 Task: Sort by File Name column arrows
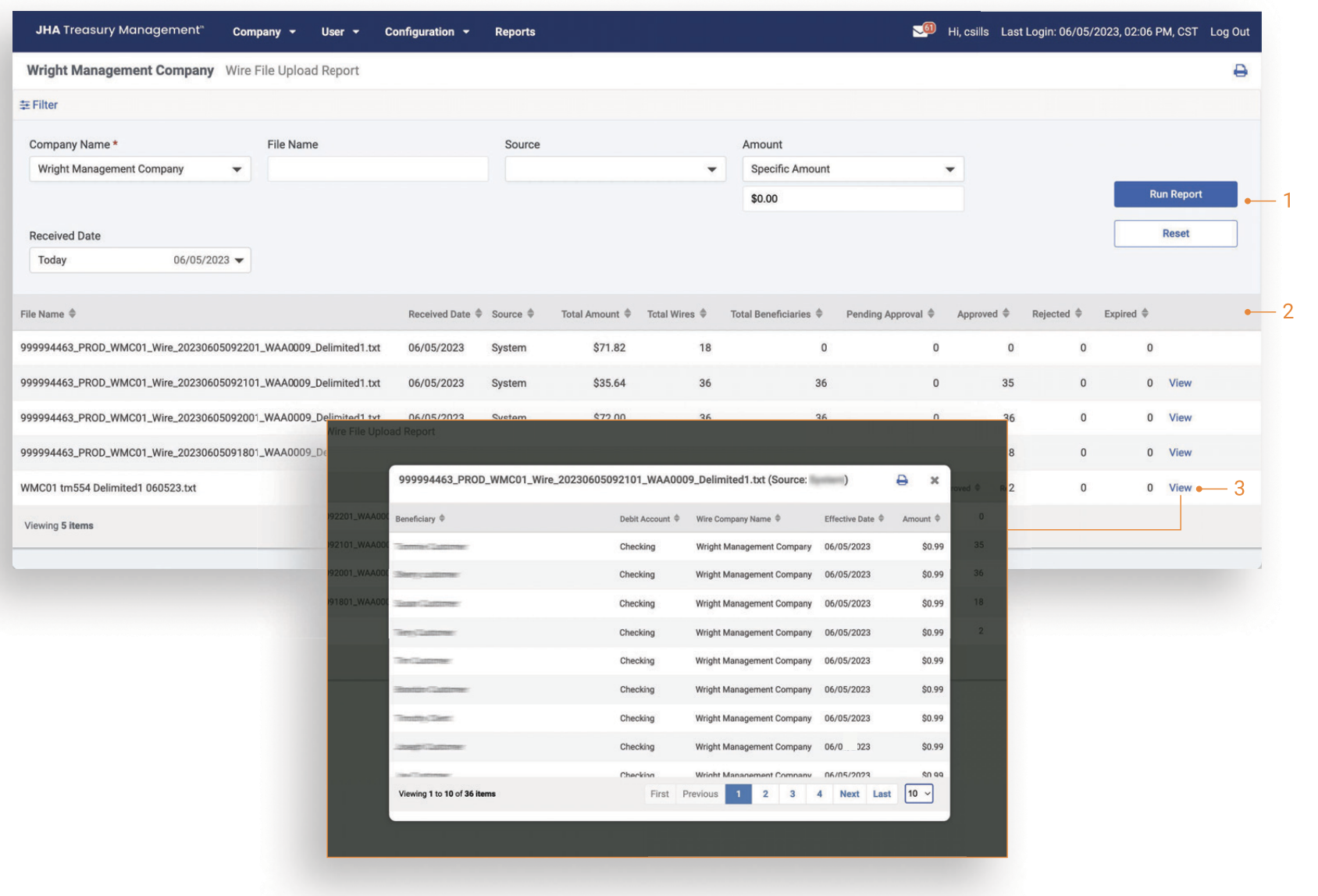pyautogui.click(x=73, y=314)
